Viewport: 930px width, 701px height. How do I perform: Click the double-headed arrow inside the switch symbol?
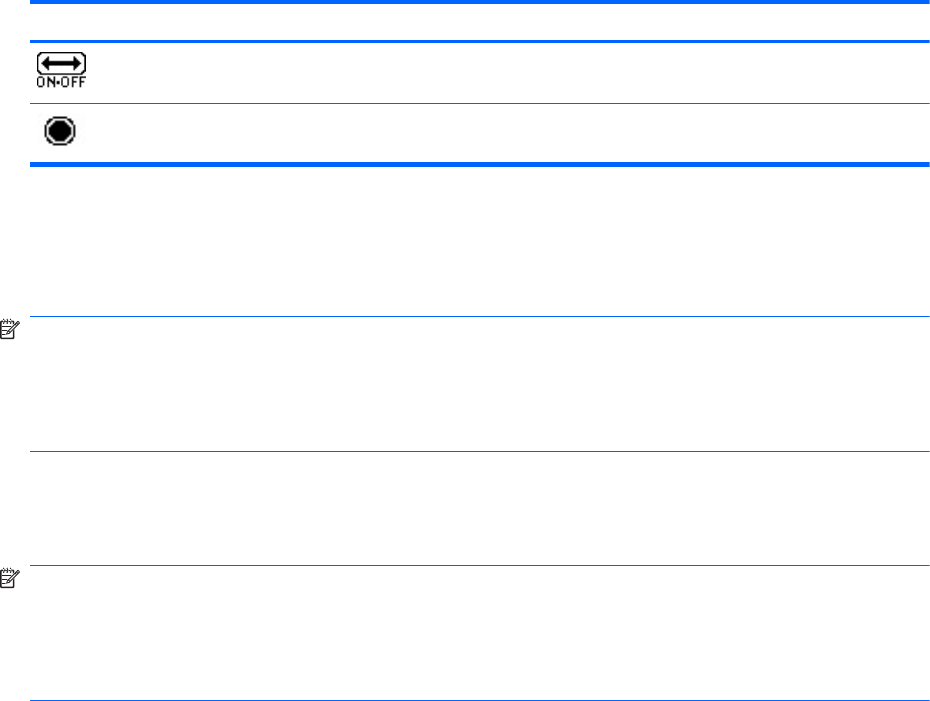click(61, 63)
